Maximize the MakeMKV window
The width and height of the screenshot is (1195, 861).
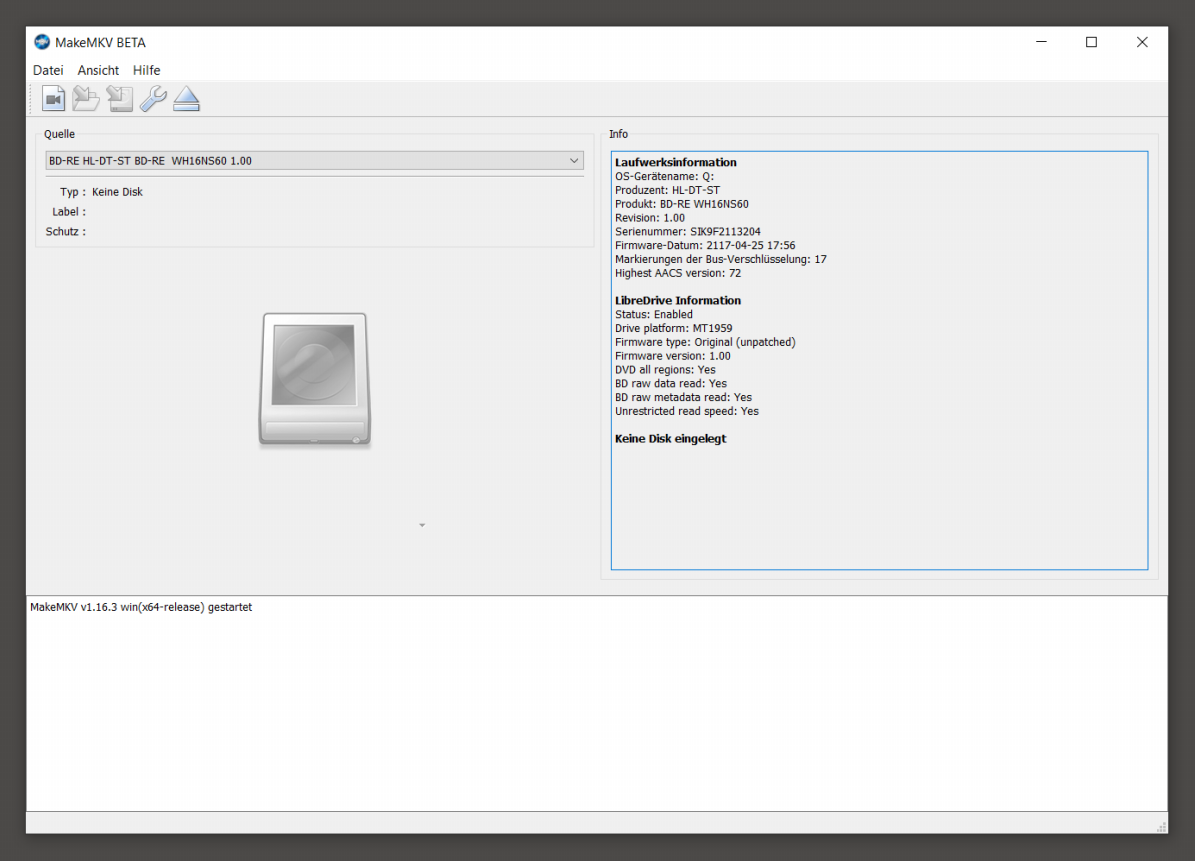click(1091, 42)
